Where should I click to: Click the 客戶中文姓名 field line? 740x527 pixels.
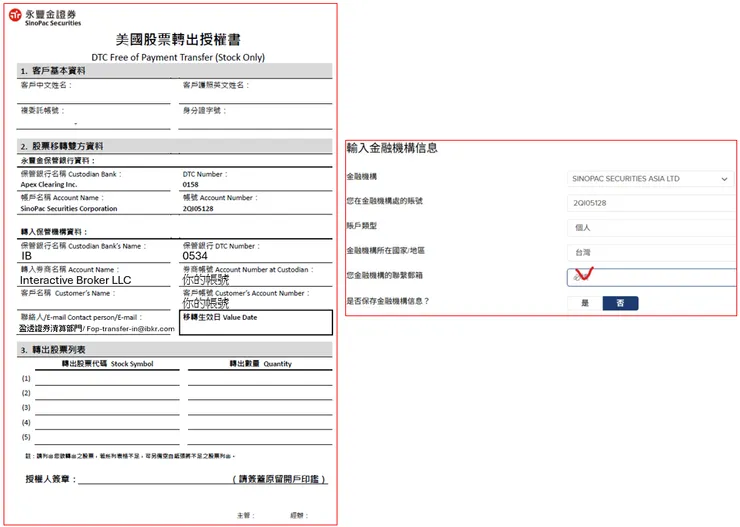tap(93, 97)
